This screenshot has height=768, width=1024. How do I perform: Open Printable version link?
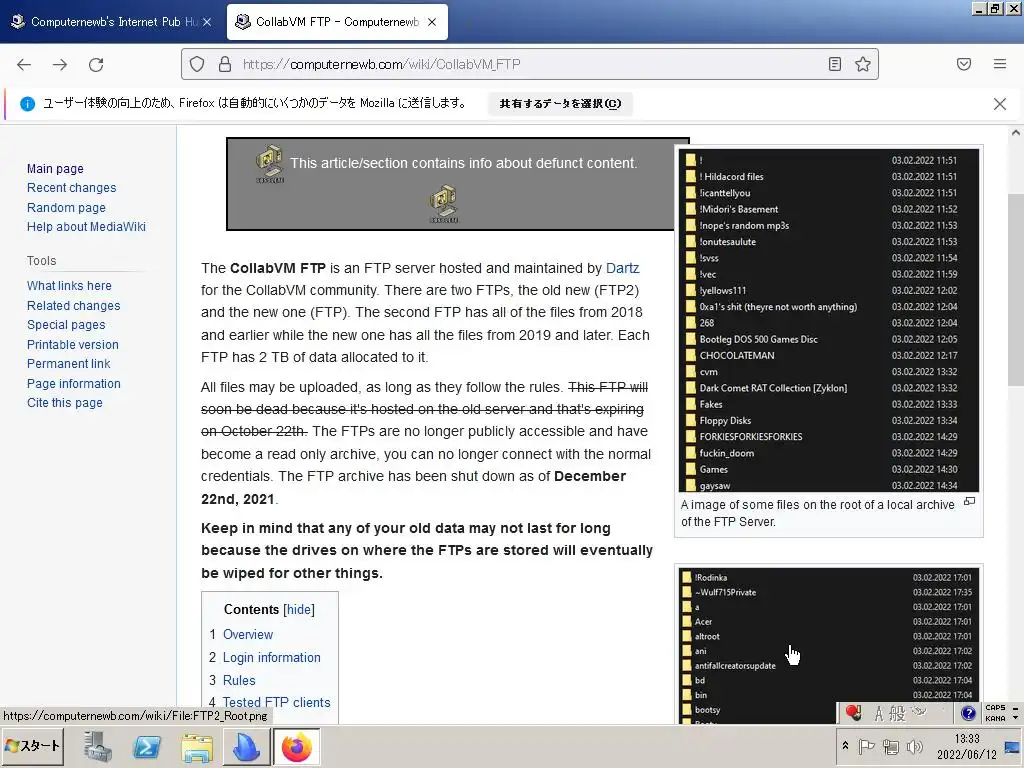72,344
